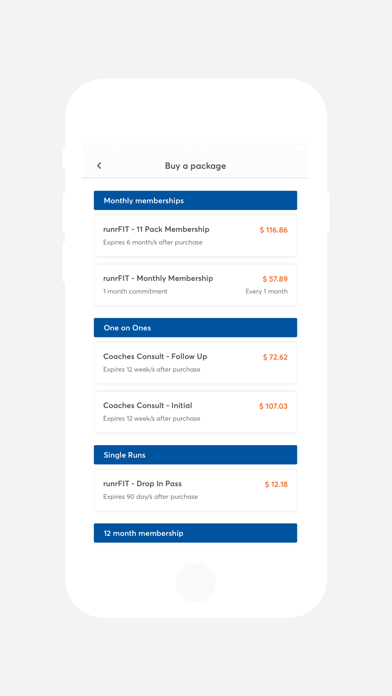Viewport: 392px width, 696px height.
Task: Click Expires 6 month/s after purchase text
Action: click(x=153, y=242)
